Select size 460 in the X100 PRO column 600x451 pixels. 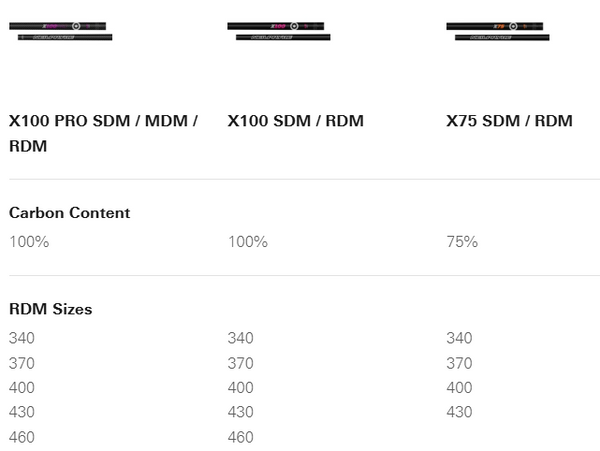coord(21,437)
